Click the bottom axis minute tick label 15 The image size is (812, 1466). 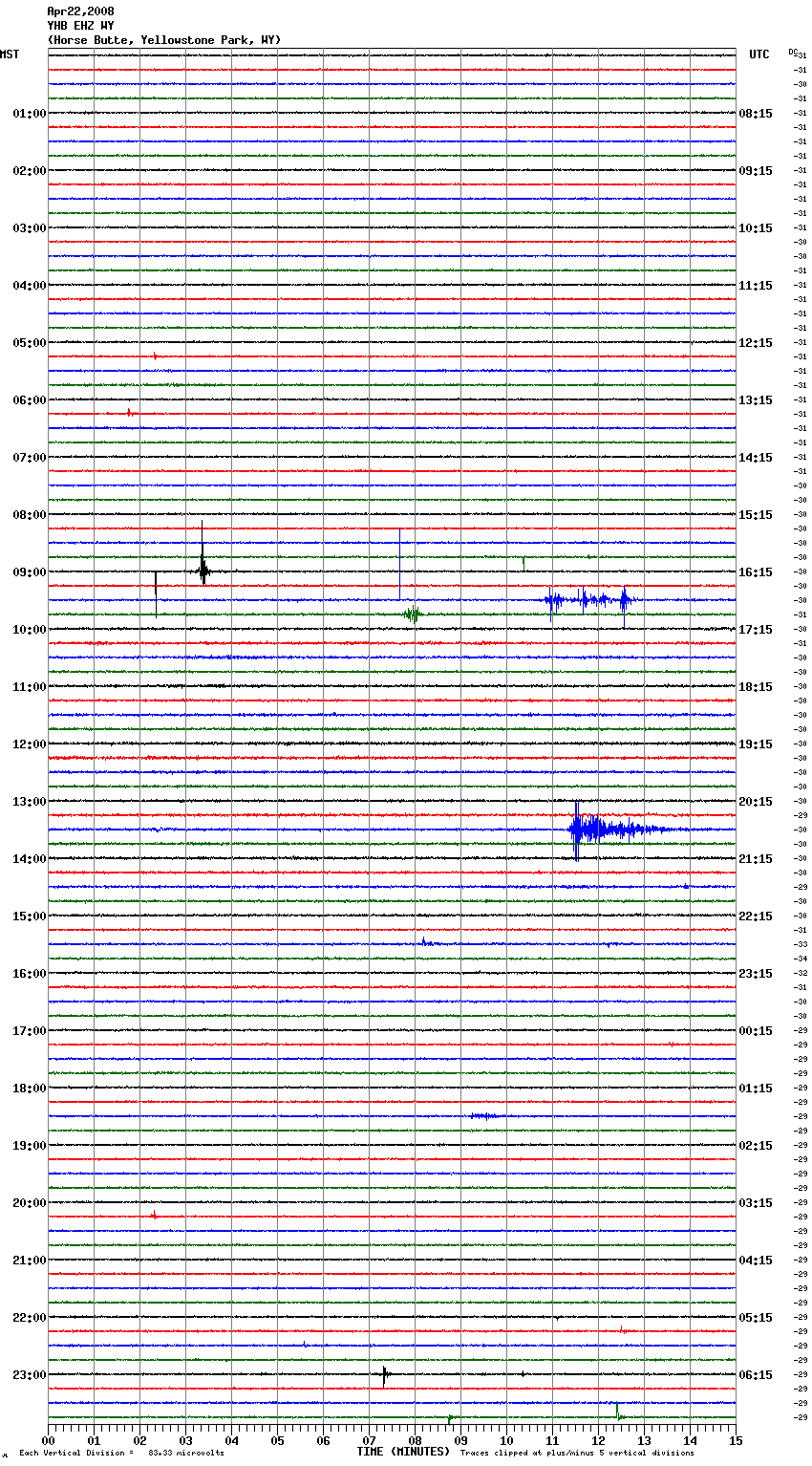click(x=736, y=1440)
